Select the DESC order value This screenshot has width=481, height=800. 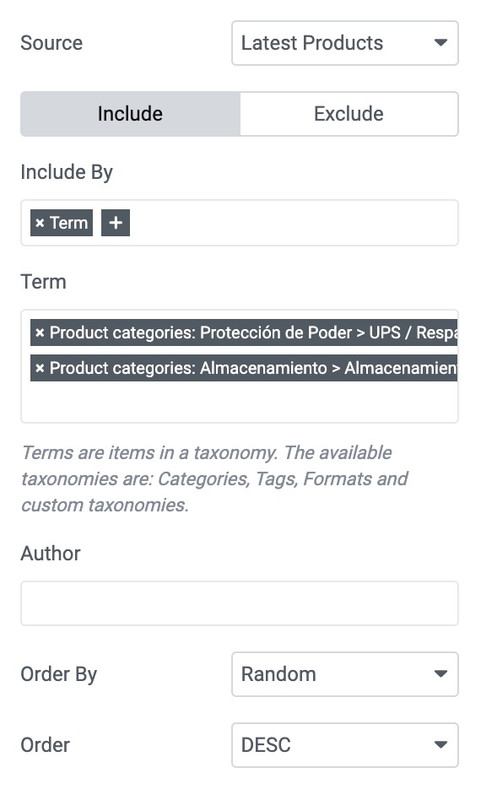click(266, 745)
